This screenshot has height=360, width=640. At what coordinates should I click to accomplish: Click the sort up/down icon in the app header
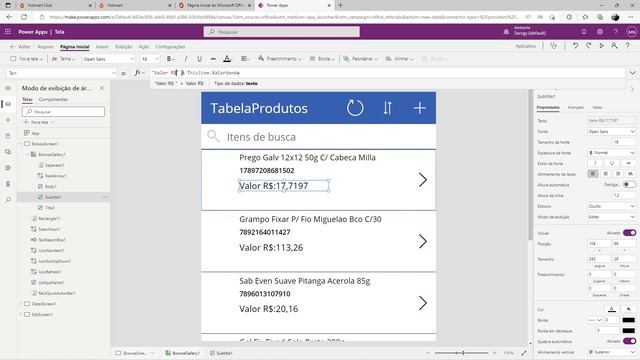pyautogui.click(x=387, y=108)
